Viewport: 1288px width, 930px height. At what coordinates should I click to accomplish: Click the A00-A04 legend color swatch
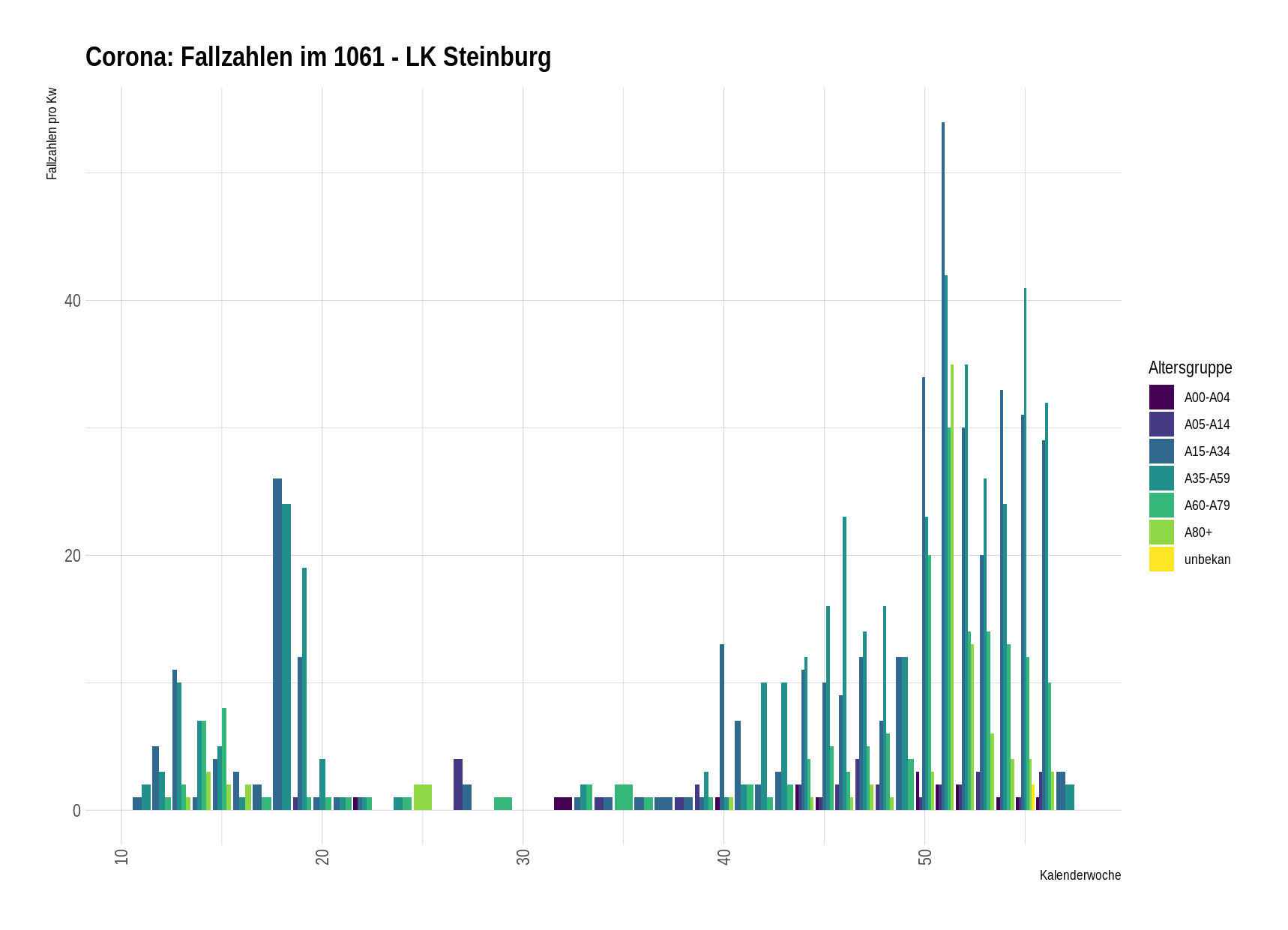tap(1161, 397)
